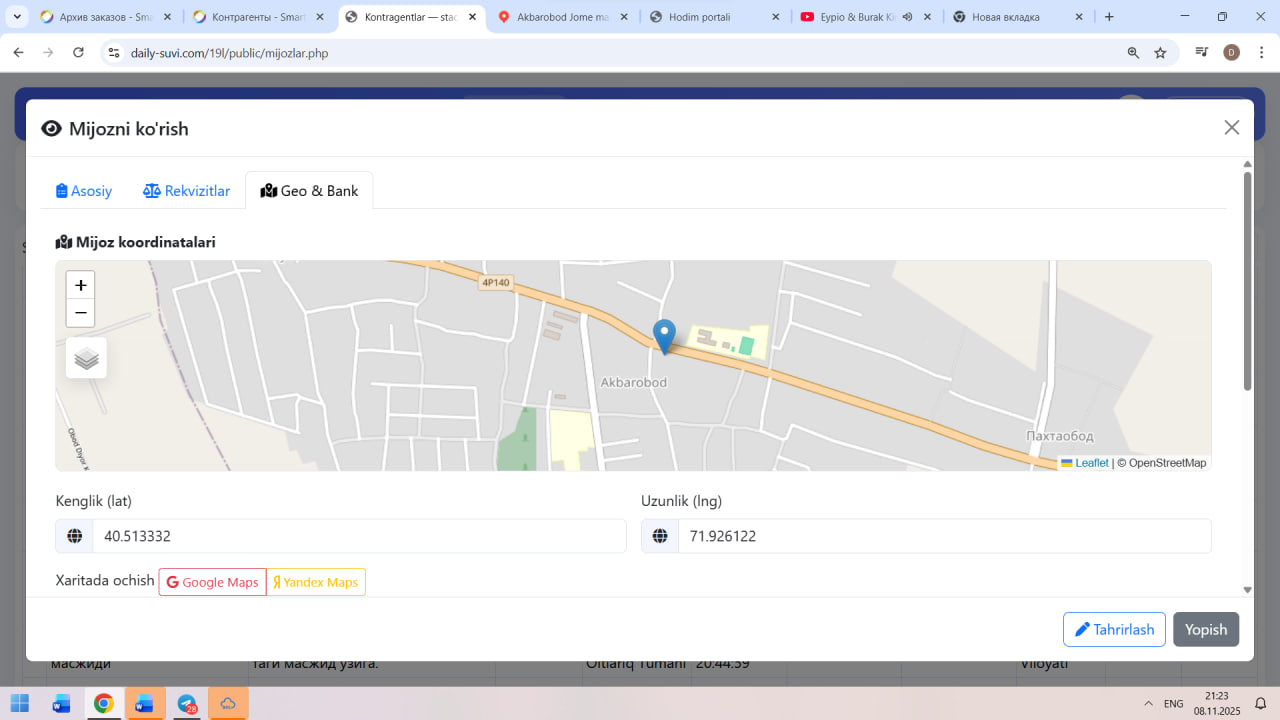The width and height of the screenshot is (1280, 720).
Task: Switch to the Hodim portali browser tab
Action: pyautogui.click(x=716, y=17)
